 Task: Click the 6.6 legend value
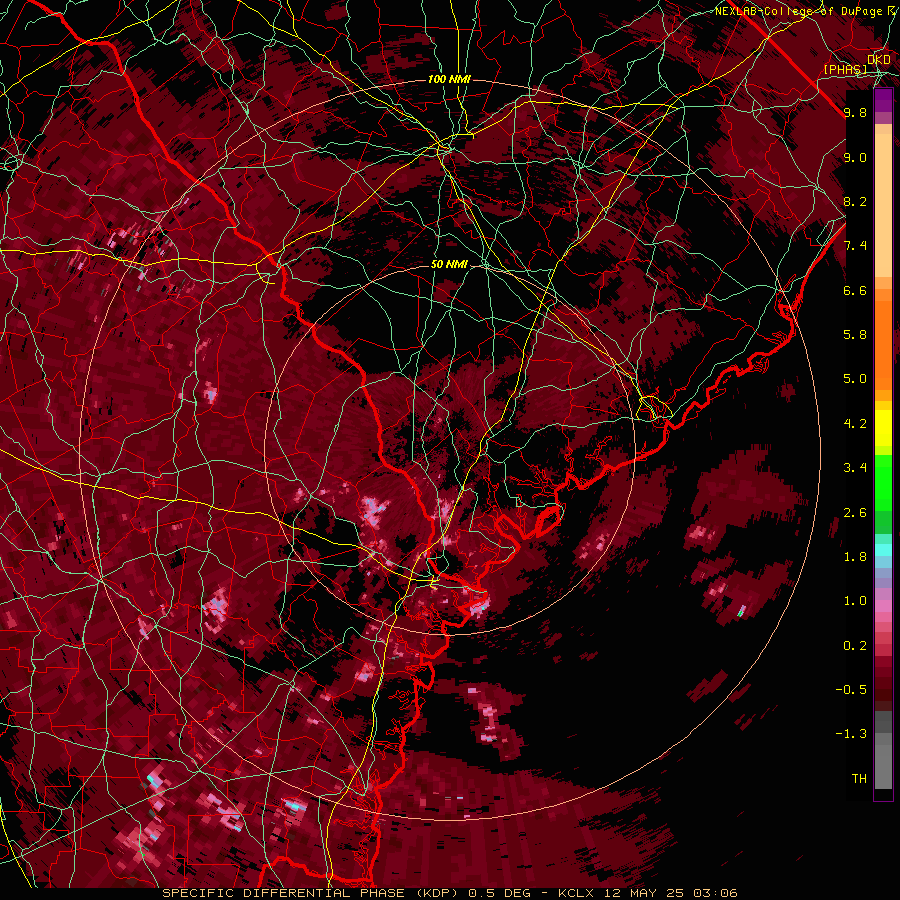(x=855, y=290)
